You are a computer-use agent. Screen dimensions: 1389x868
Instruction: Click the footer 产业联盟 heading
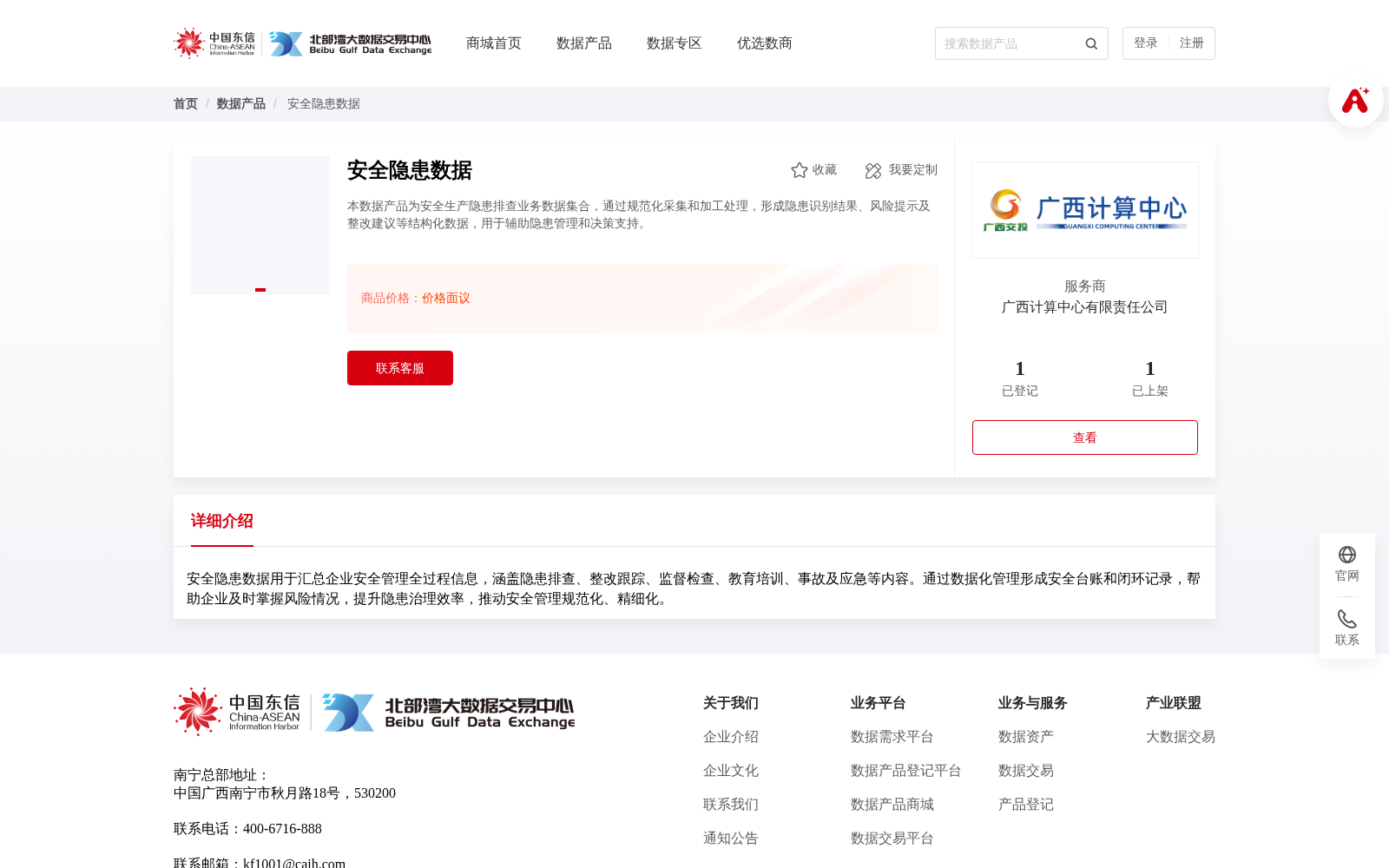1174,703
